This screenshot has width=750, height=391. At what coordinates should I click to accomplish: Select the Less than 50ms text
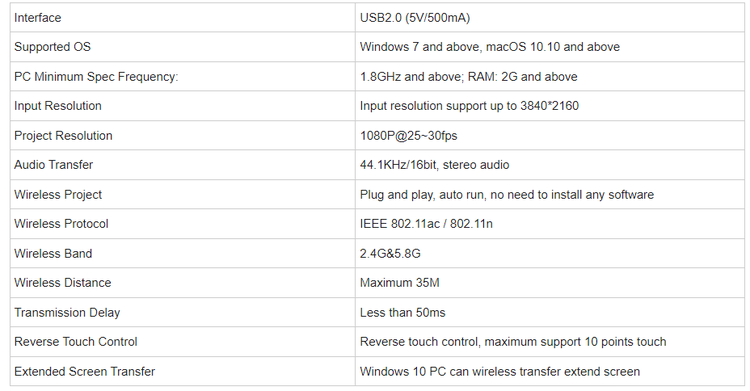pos(402,313)
